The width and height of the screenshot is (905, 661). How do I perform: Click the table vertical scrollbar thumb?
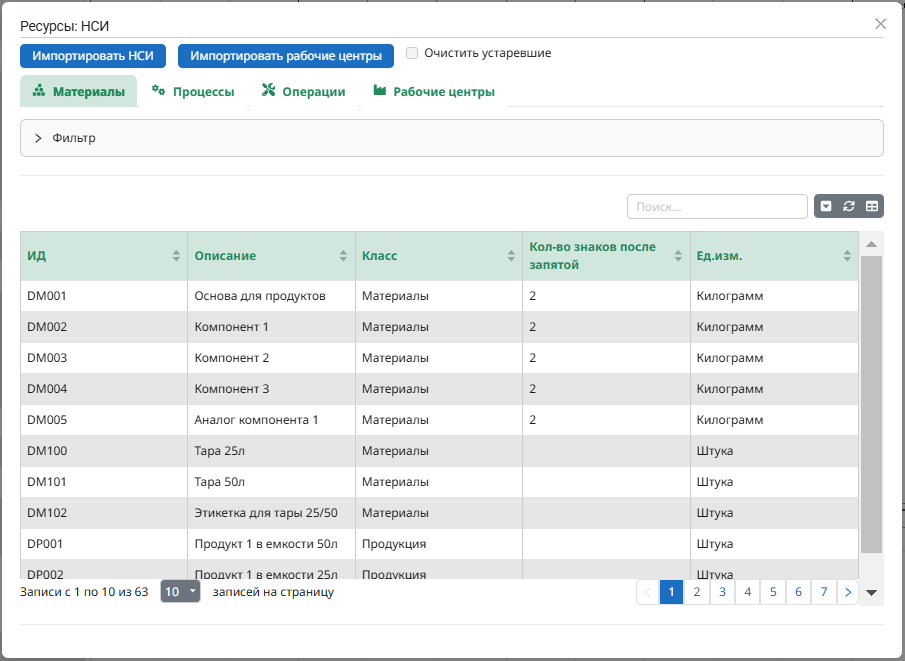[x=872, y=404]
